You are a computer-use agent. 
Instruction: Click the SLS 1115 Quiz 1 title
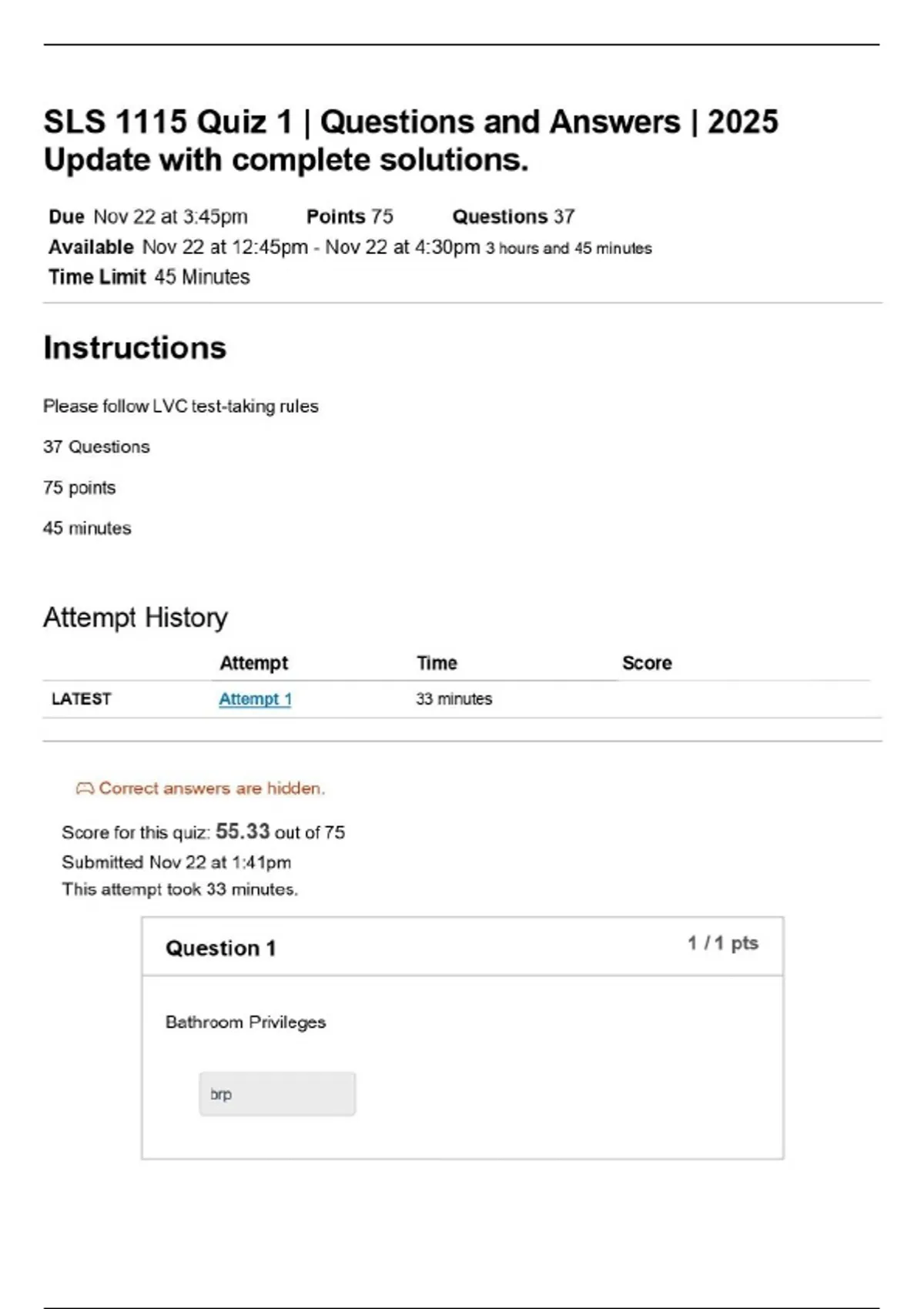[x=410, y=141]
